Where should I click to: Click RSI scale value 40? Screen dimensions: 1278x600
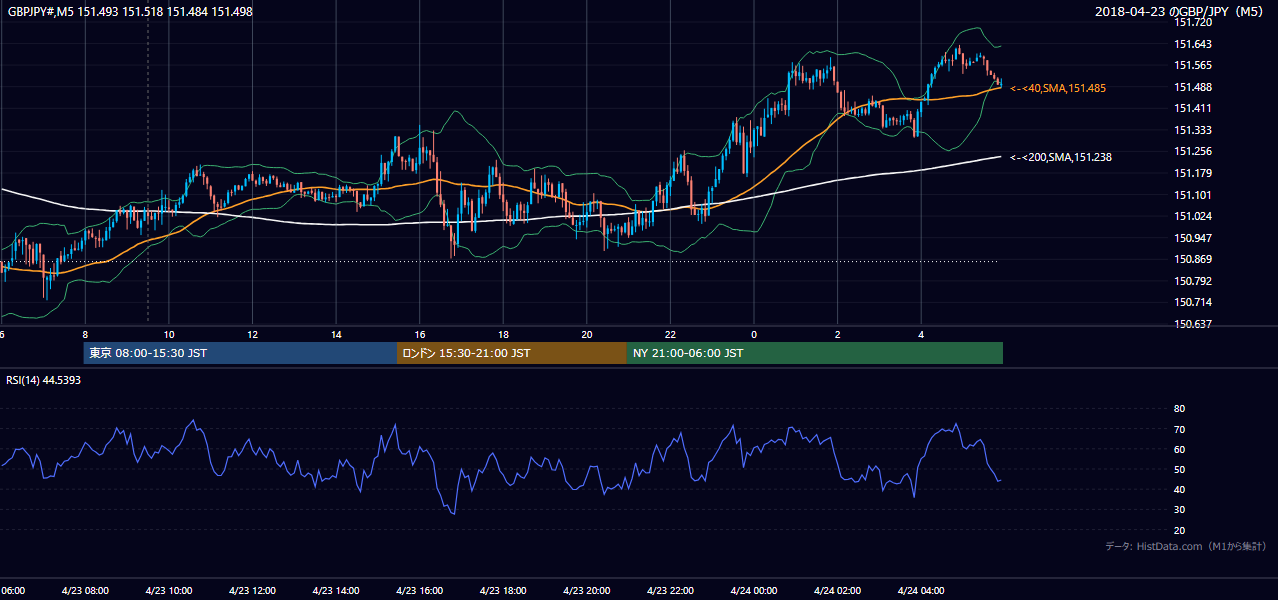(x=1179, y=489)
